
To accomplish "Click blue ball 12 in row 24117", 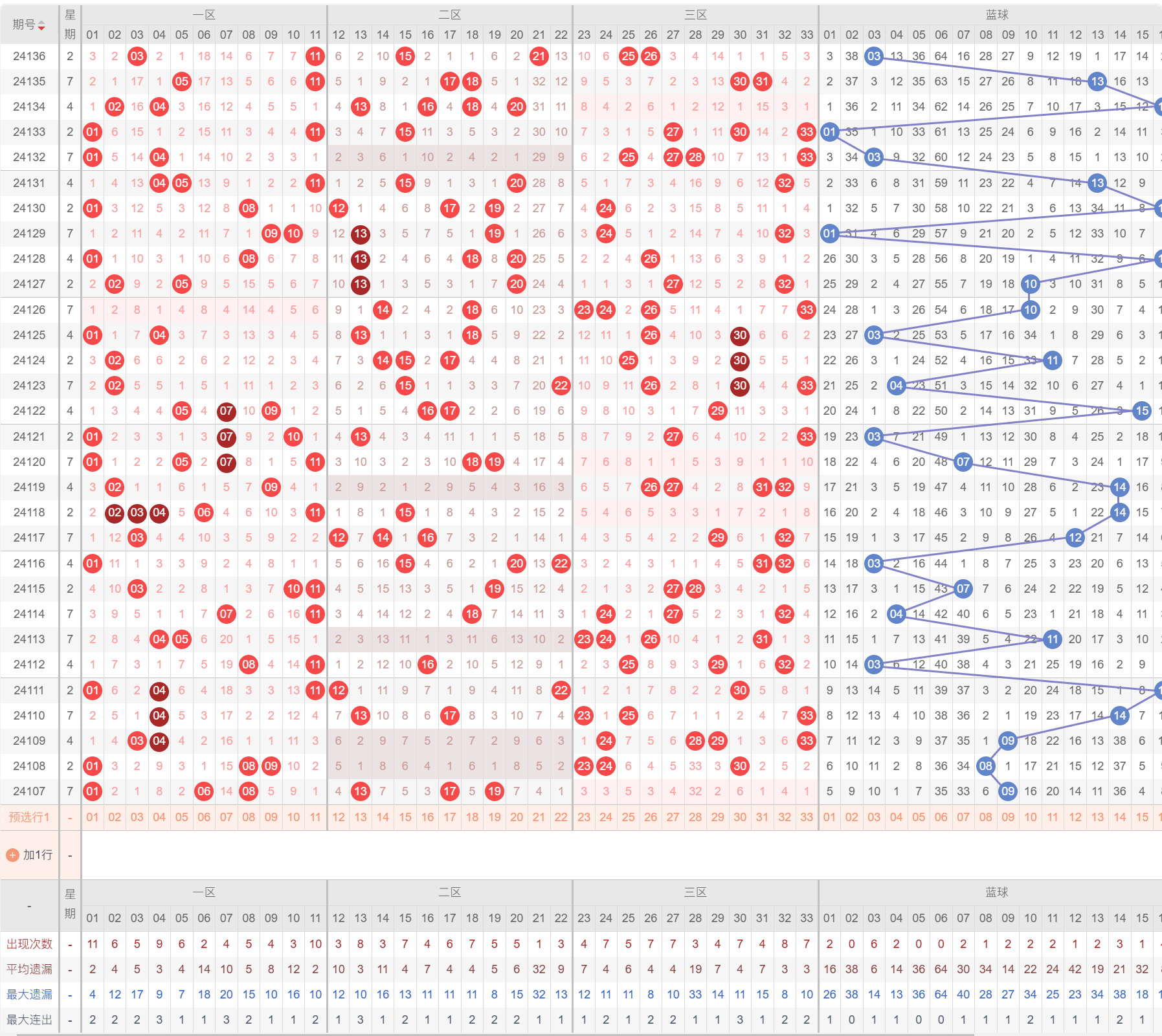I will [1075, 538].
